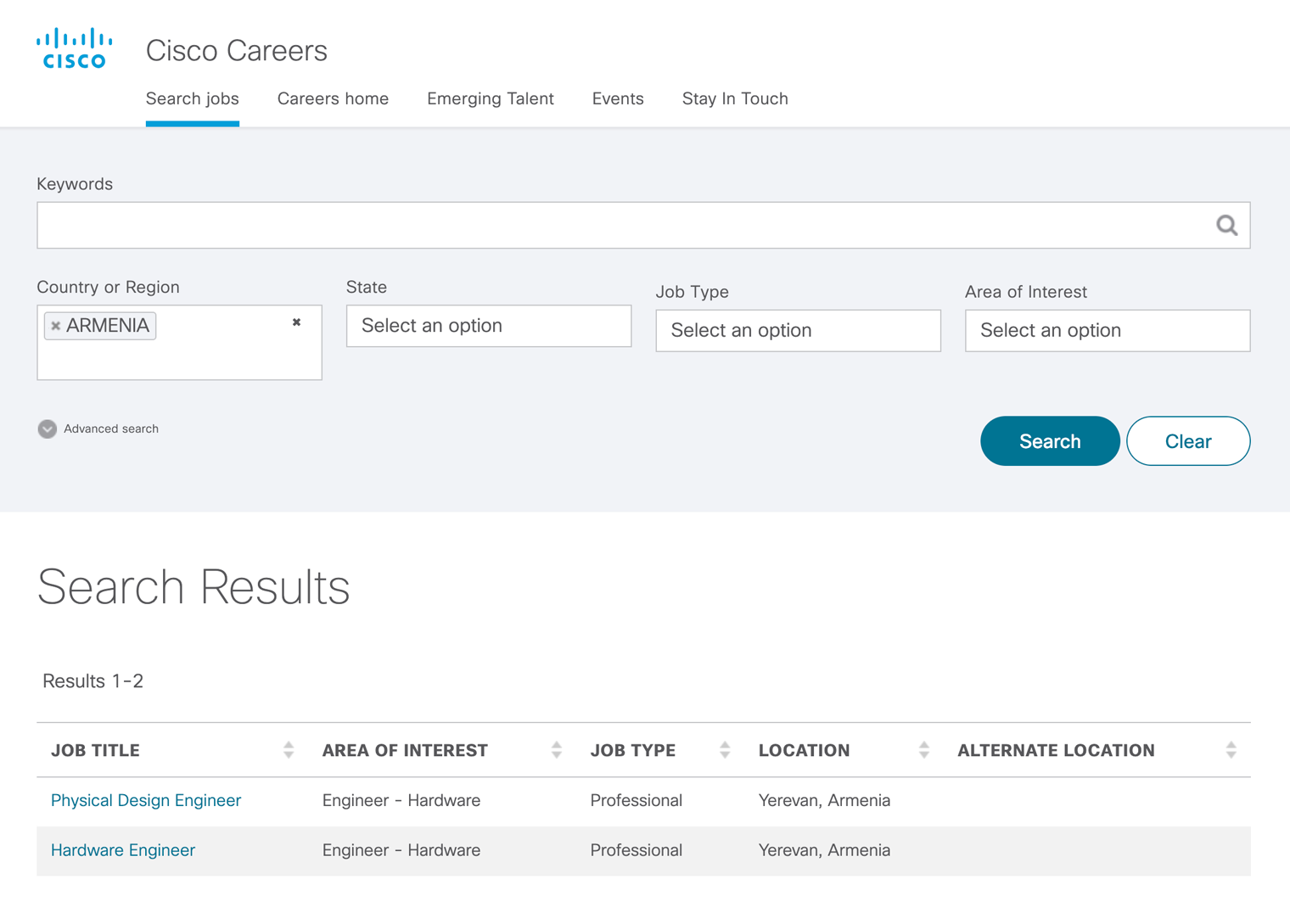The image size is (1290, 924).
Task: Click Professional in Hardware Engineer row
Action: [x=637, y=850]
